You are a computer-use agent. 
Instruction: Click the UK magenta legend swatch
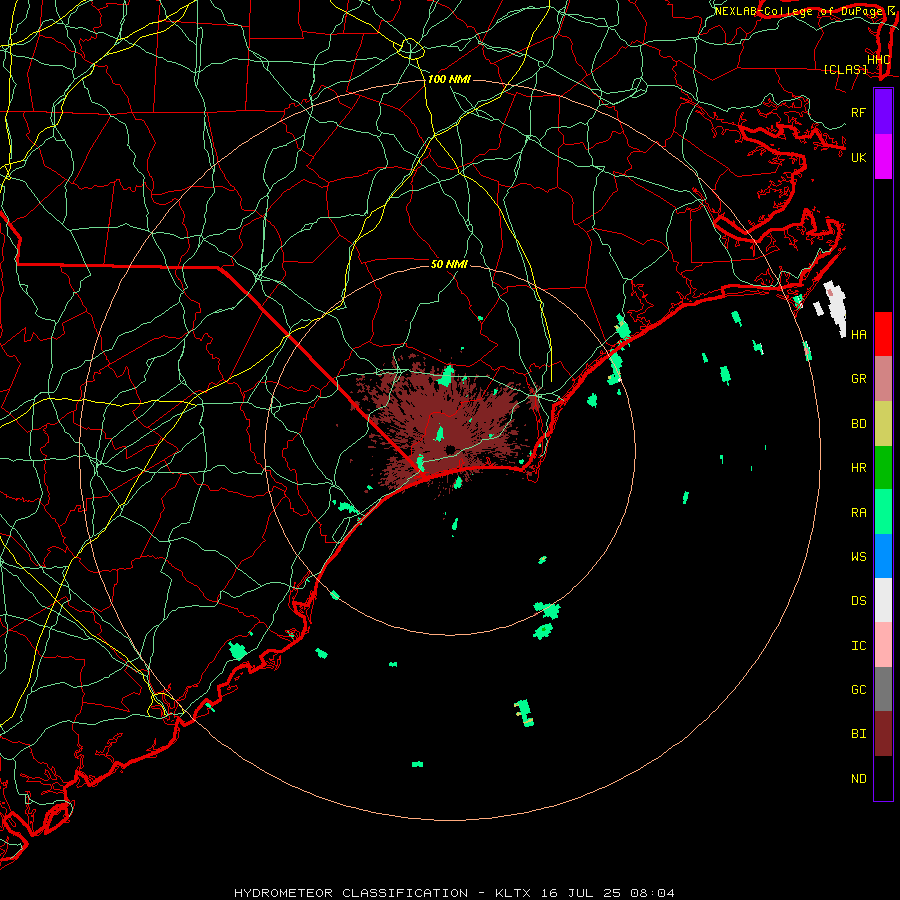[x=883, y=157]
